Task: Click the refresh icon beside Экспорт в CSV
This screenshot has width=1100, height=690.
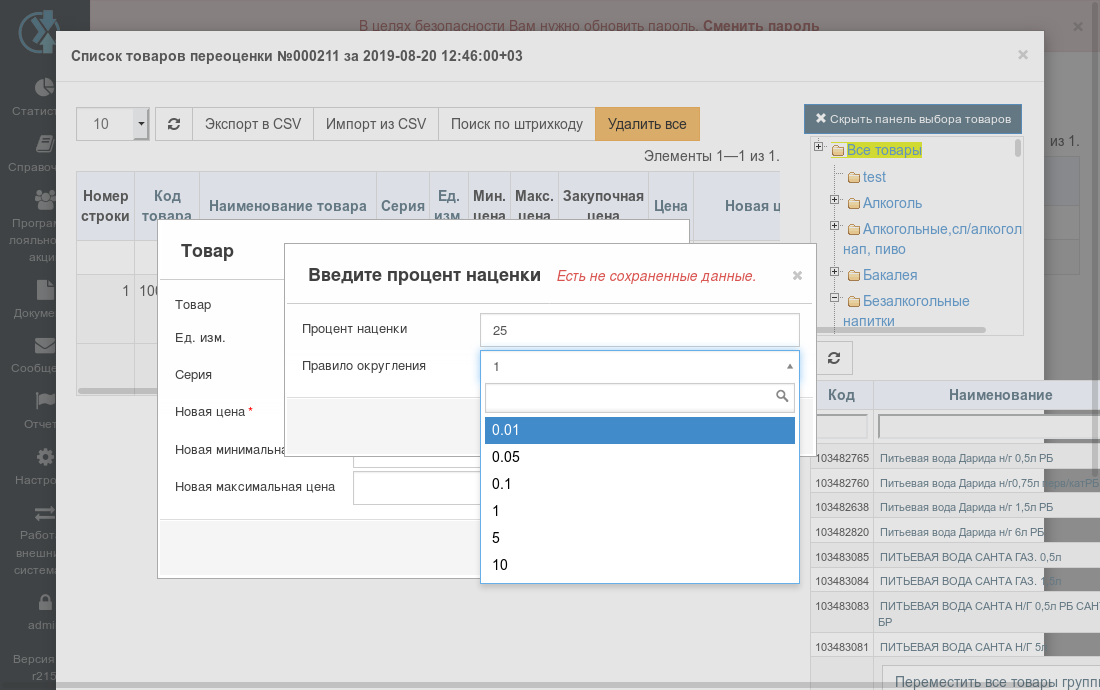Action: point(174,124)
